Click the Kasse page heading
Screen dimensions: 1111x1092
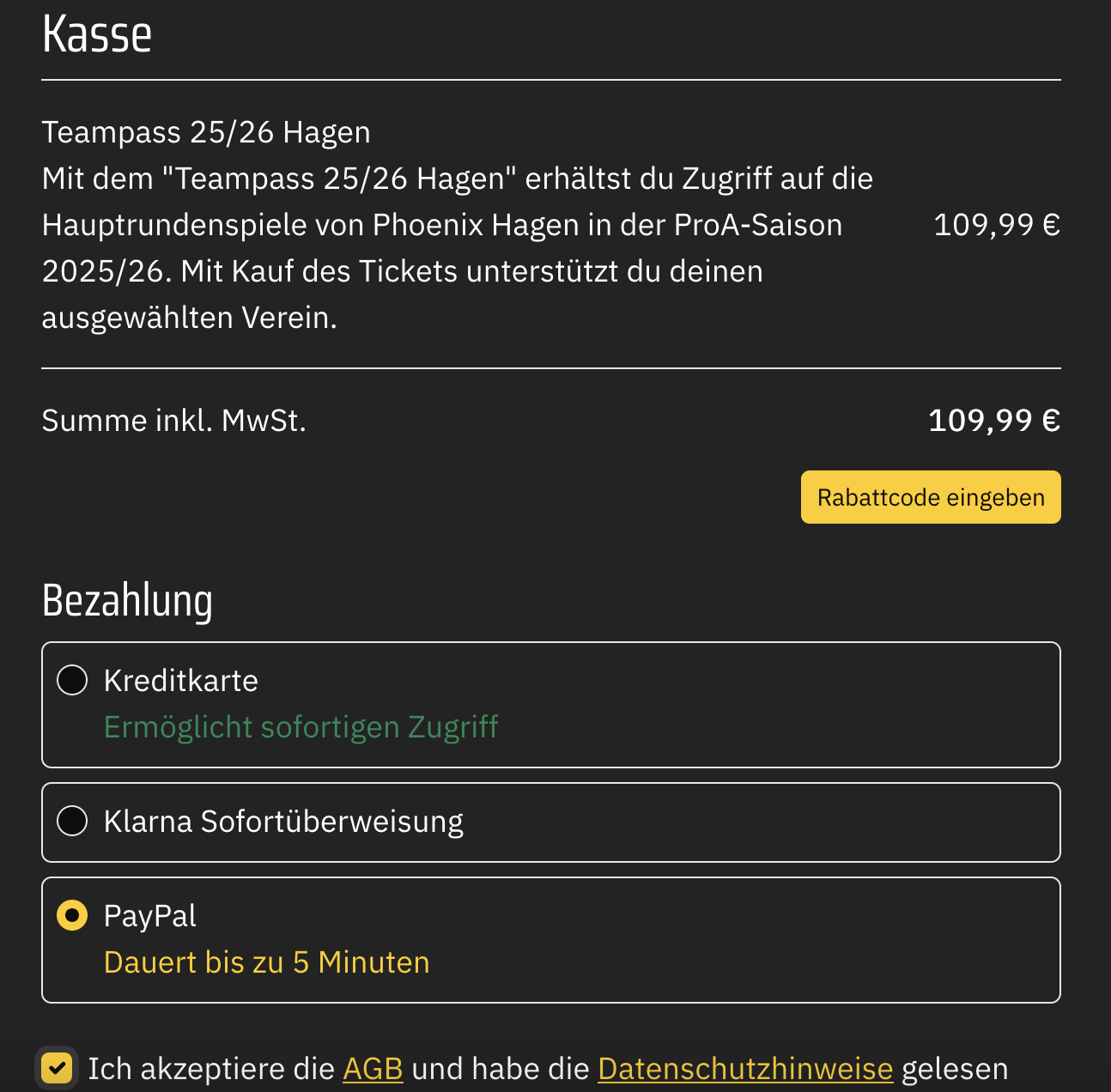(97, 35)
